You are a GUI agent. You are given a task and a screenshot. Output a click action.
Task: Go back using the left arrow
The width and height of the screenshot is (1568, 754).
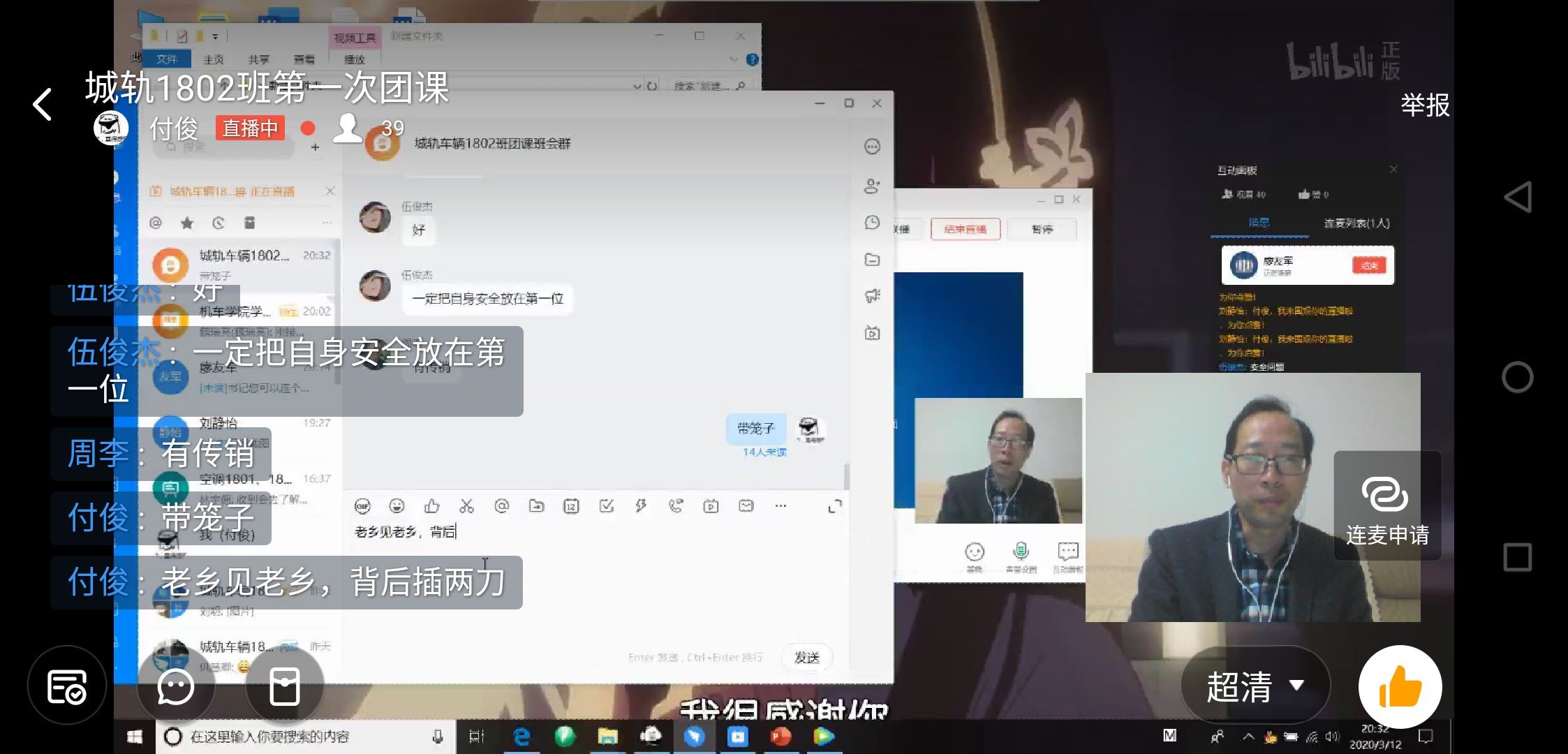tap(43, 105)
